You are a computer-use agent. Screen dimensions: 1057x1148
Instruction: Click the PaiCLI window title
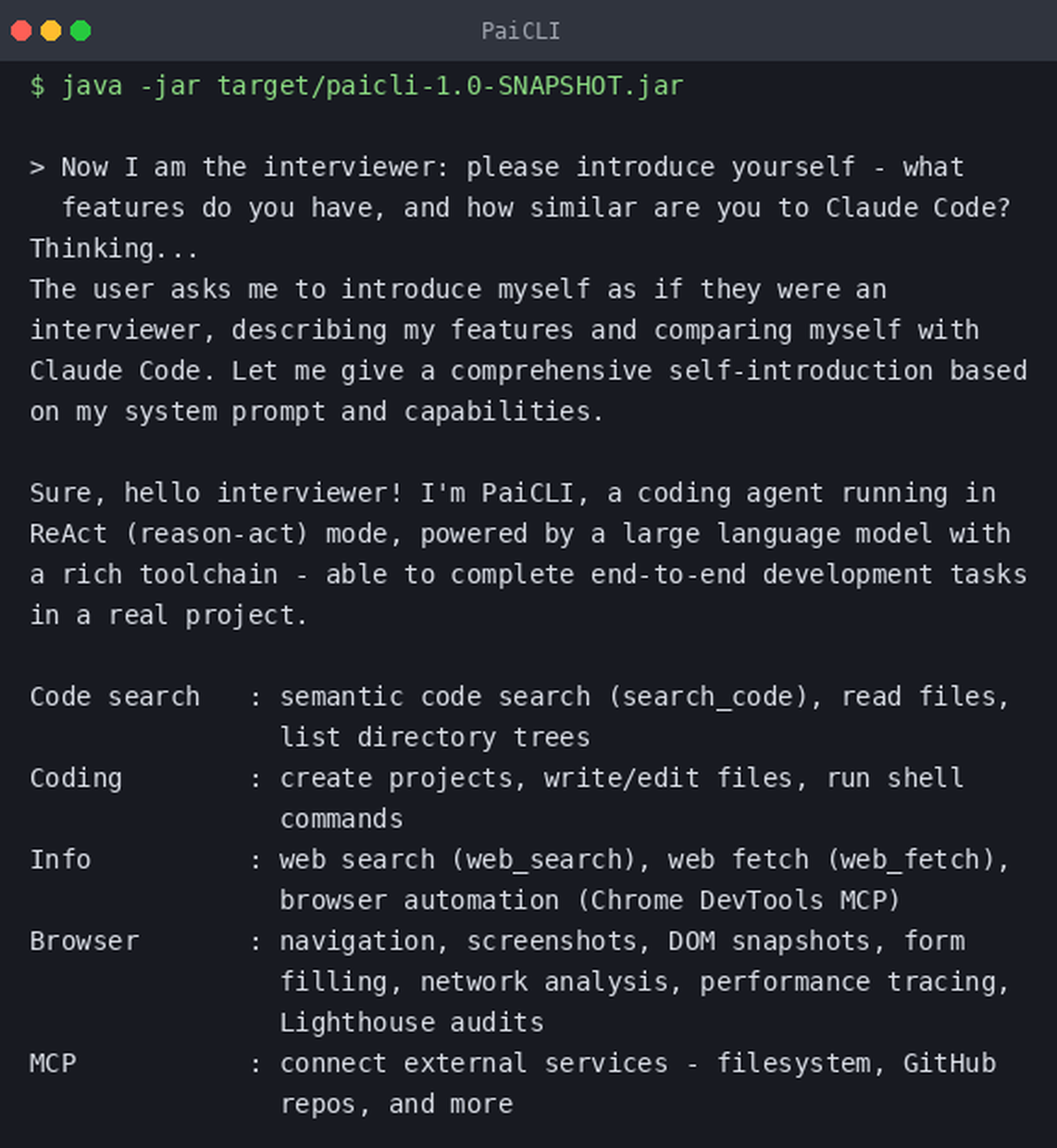pos(520,31)
